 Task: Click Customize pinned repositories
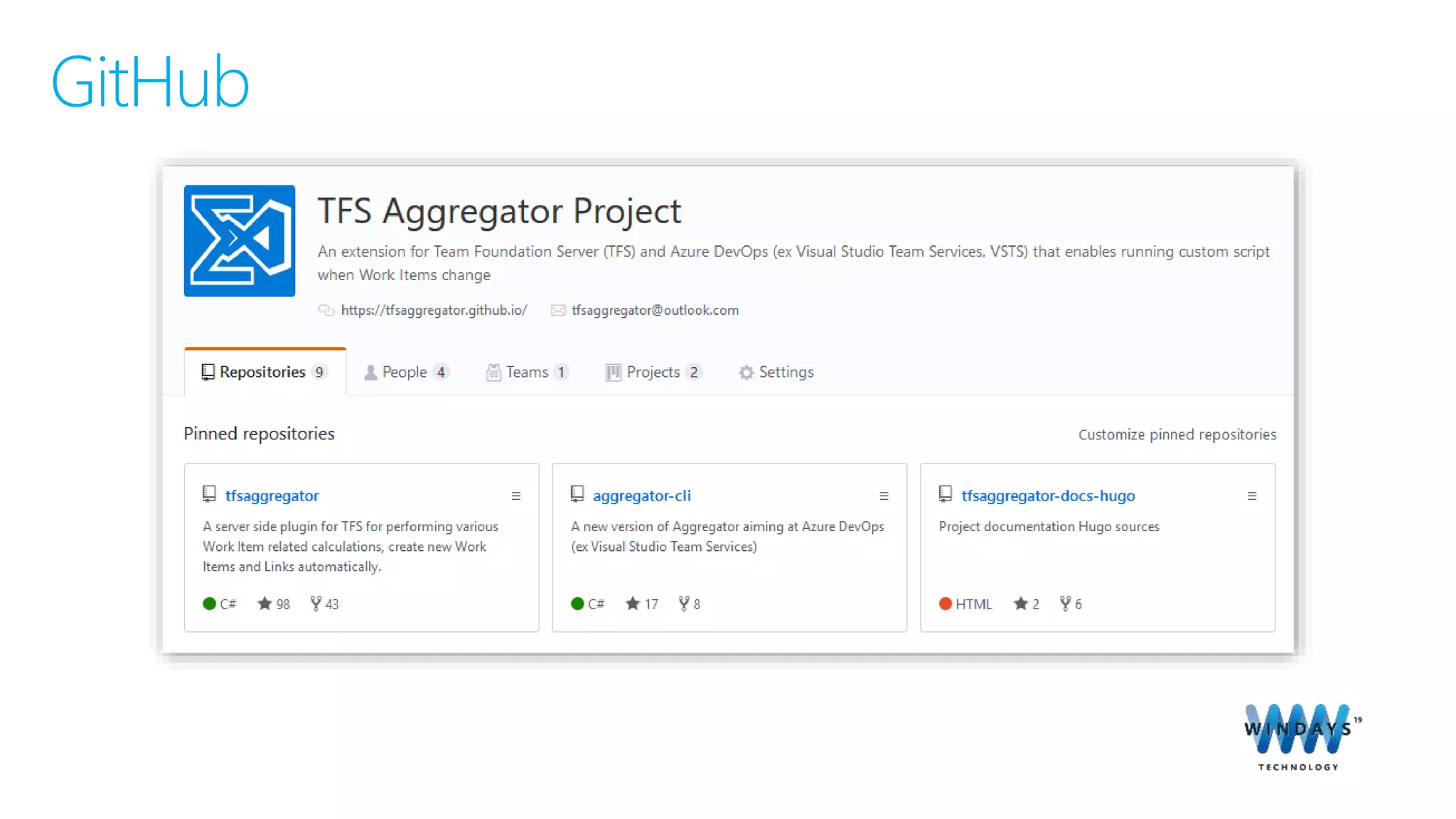(x=1177, y=434)
